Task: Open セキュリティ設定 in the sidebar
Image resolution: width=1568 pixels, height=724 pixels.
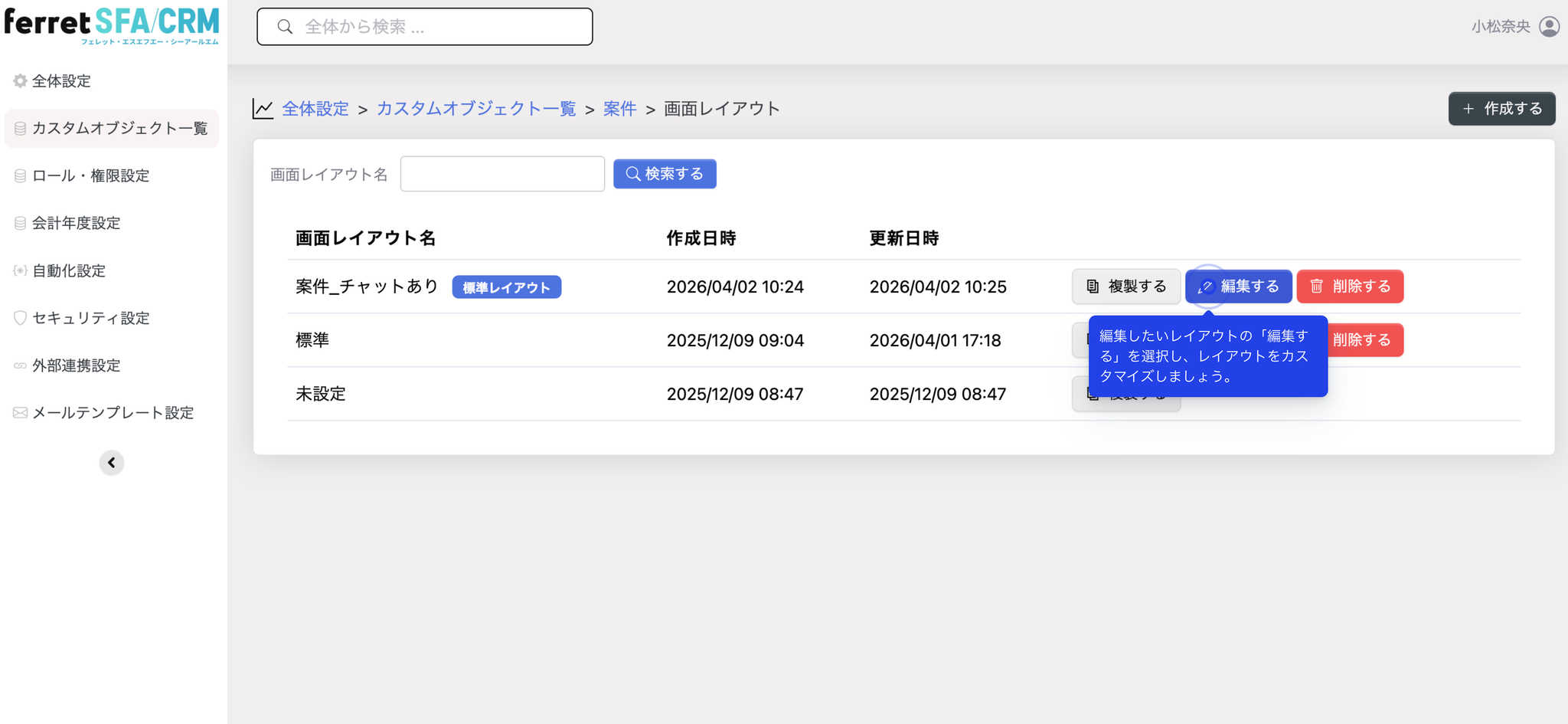Action: coord(112,318)
